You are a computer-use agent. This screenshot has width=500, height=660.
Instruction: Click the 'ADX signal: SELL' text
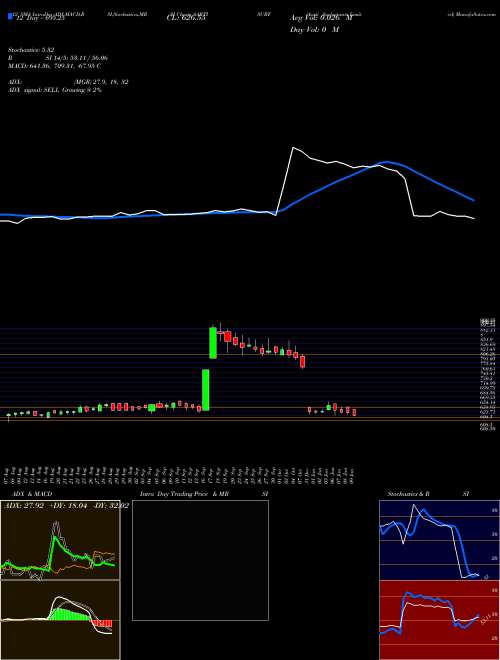click(34, 90)
